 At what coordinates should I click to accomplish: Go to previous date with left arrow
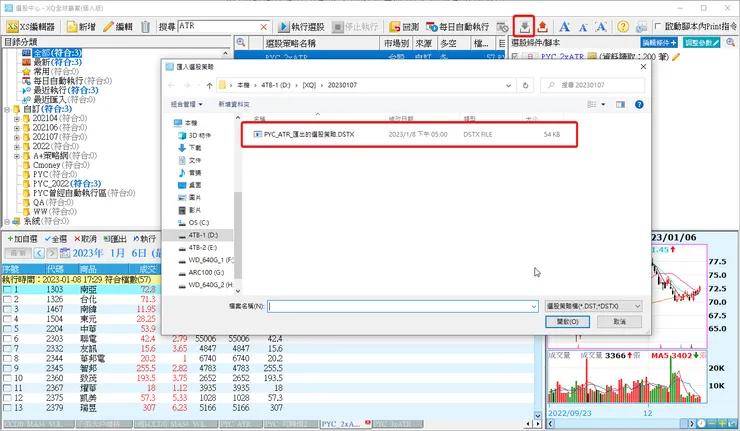[39, 253]
